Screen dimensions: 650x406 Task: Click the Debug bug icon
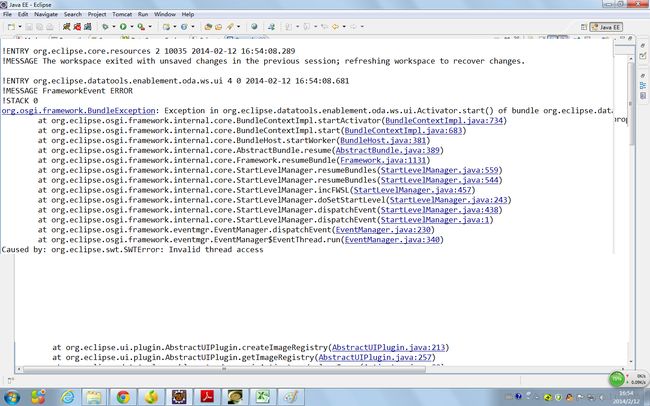click(x=105, y=27)
